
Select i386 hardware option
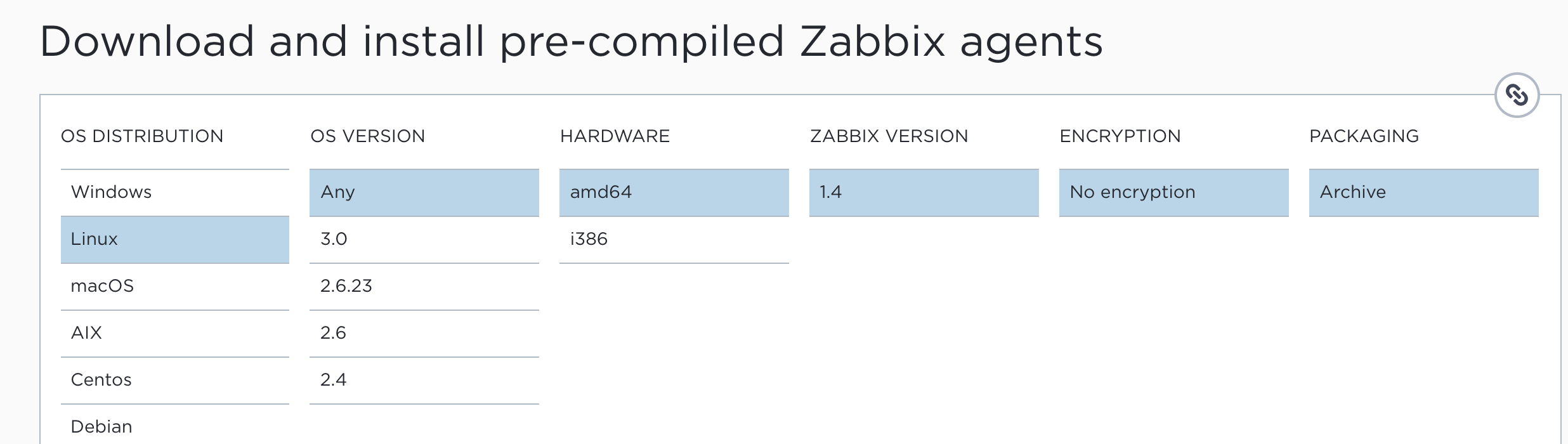674,239
